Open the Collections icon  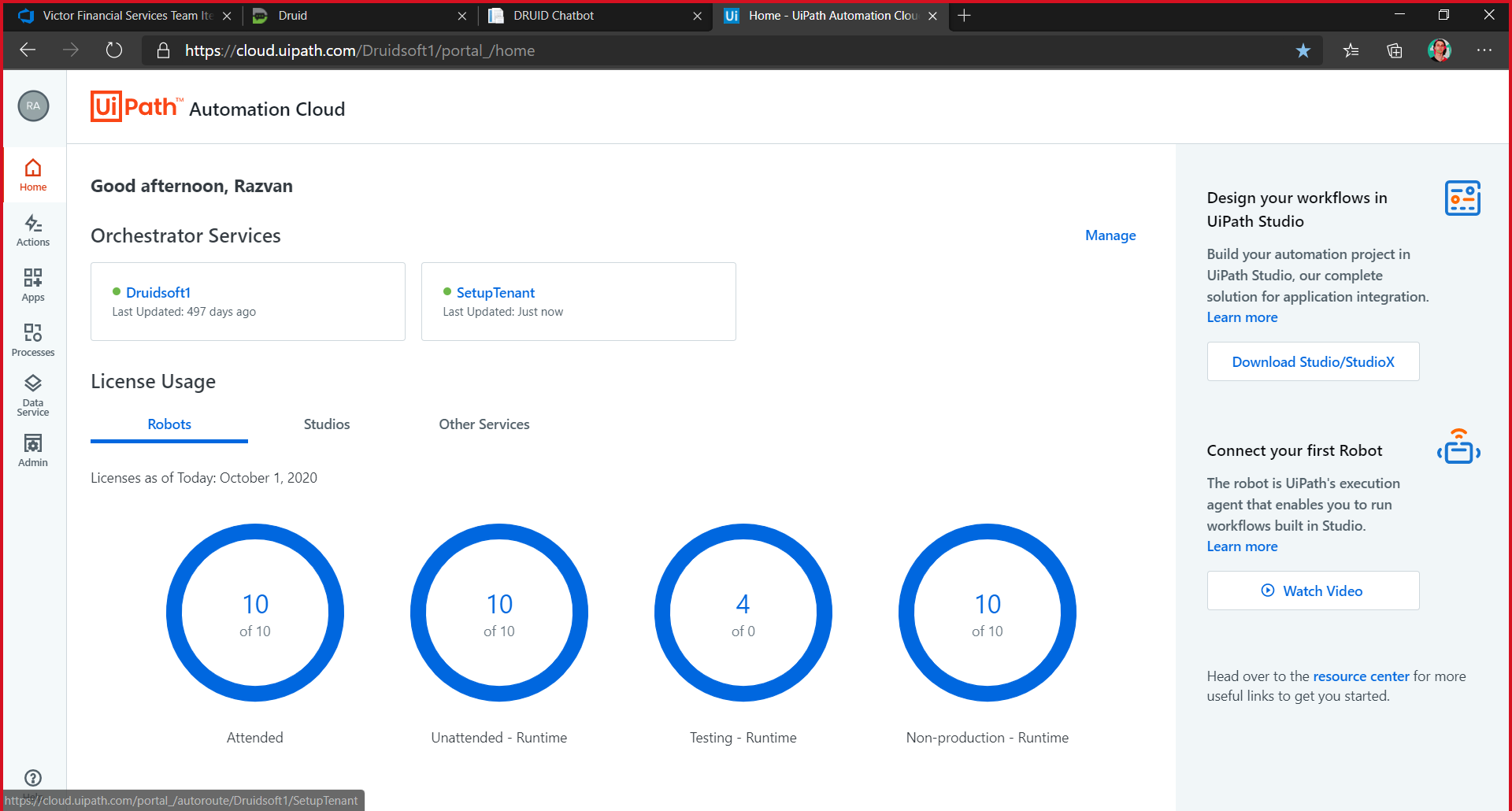pyautogui.click(x=1395, y=50)
